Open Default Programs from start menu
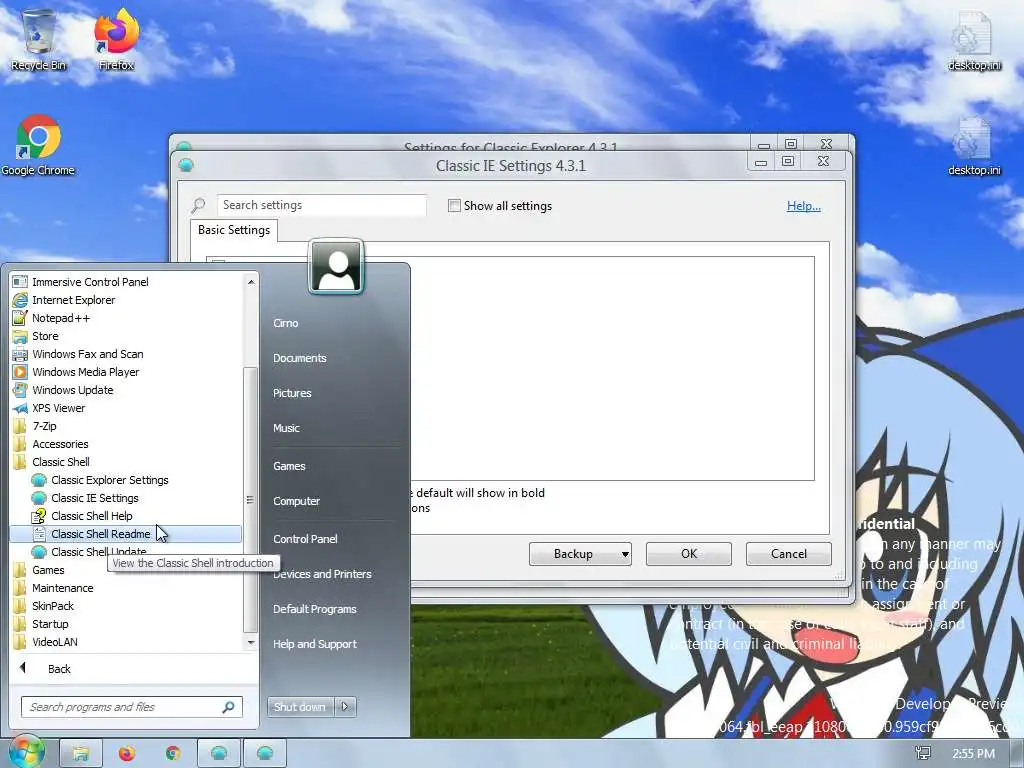This screenshot has height=768, width=1024. tap(315, 609)
